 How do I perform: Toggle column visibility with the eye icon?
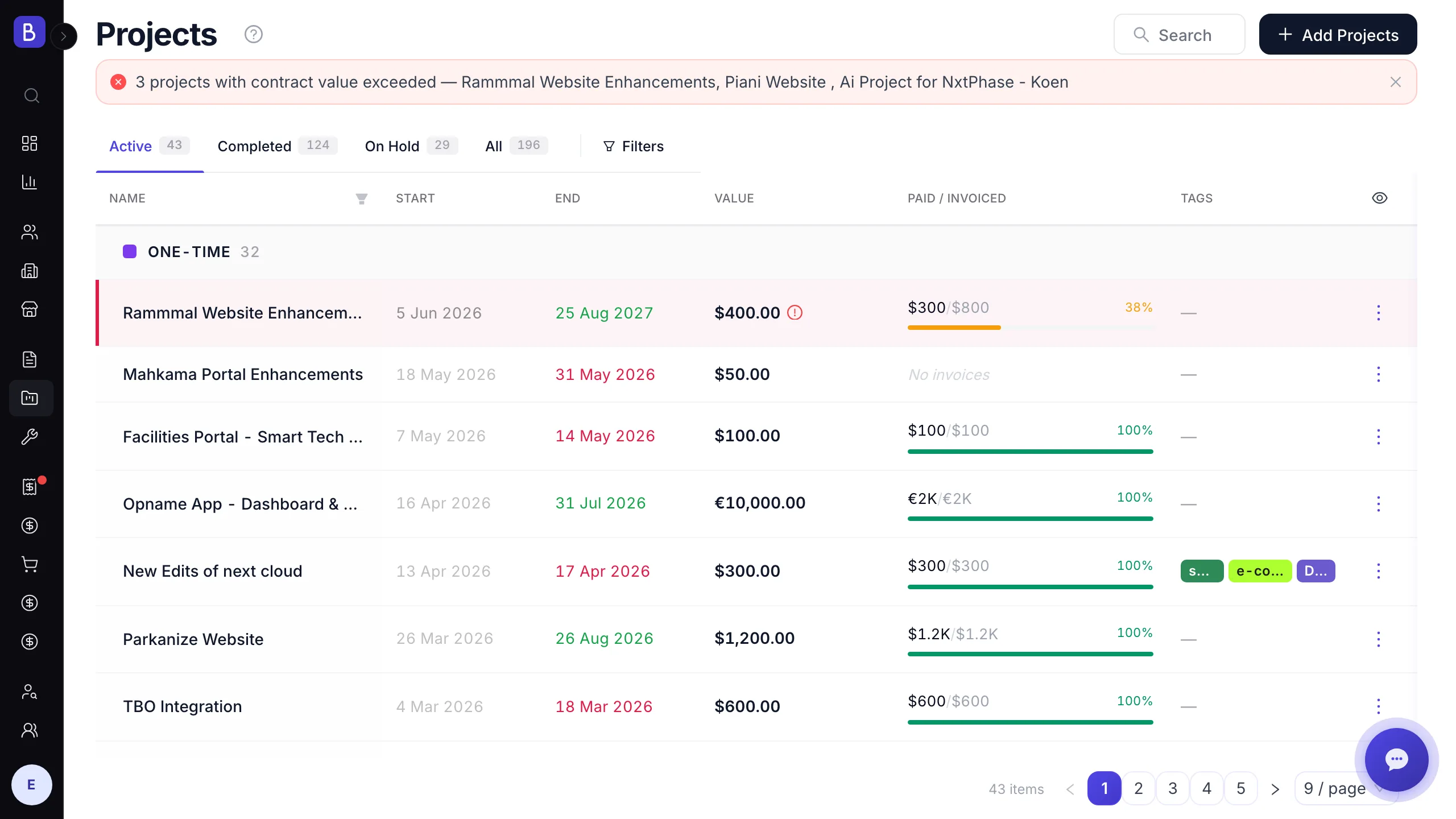pos(1379,198)
